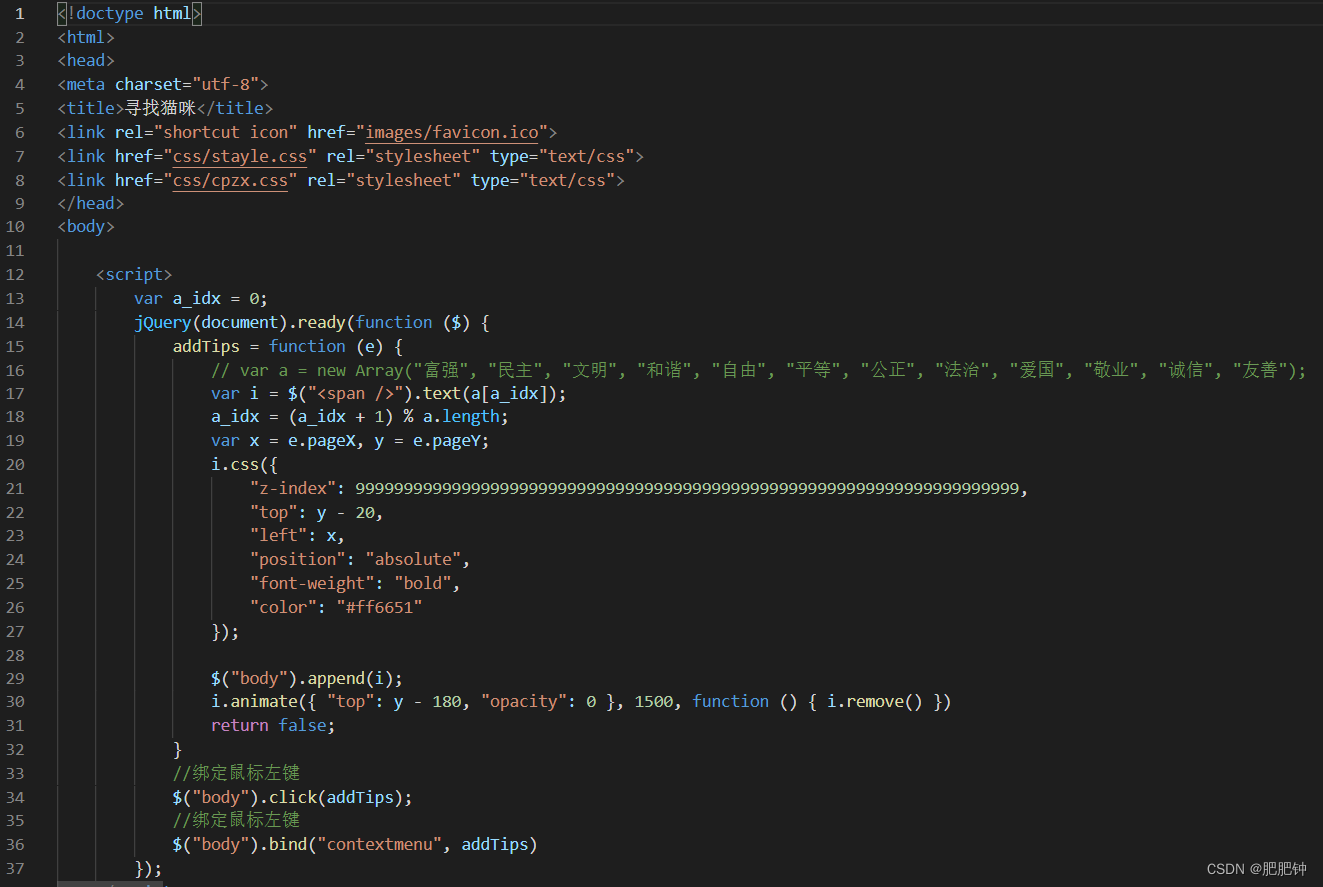Image resolution: width=1323 pixels, height=887 pixels.
Task: Click the commented new Array line
Action: (759, 370)
